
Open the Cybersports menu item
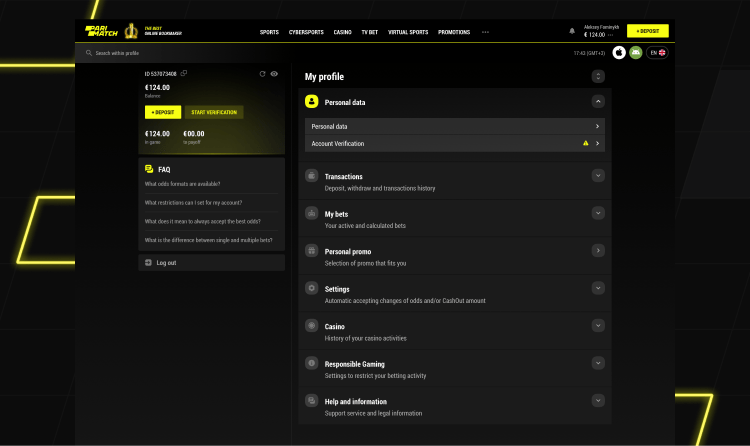pos(306,32)
